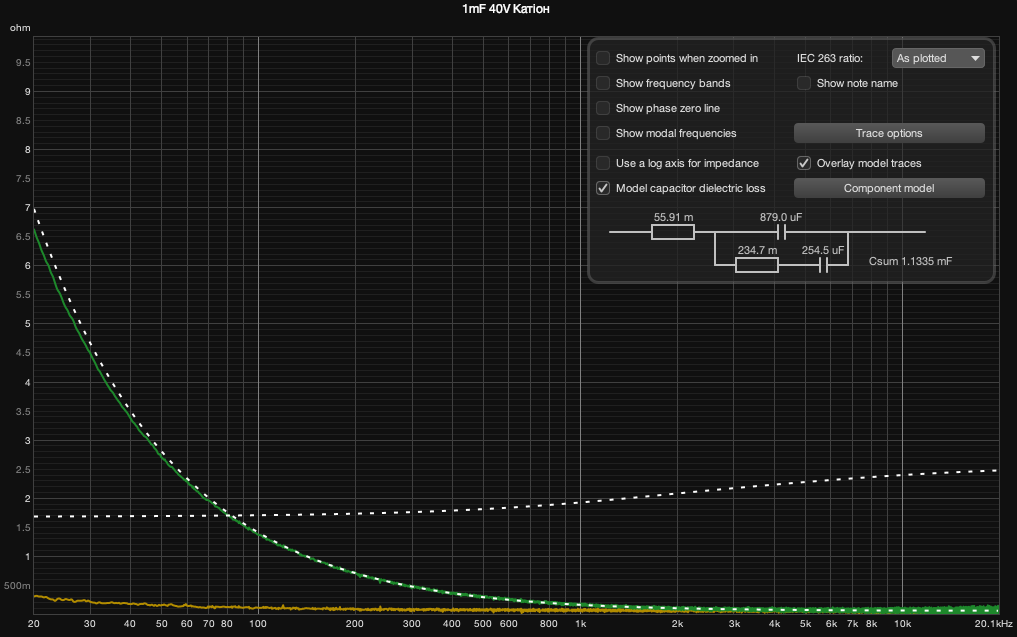Enable Show points when zoomed in
Screen dimensions: 1017x637
click(x=603, y=58)
